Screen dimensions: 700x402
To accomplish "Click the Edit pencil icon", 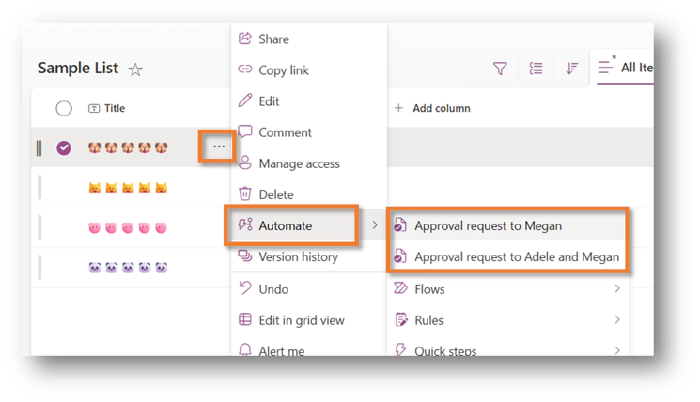I will click(x=246, y=101).
